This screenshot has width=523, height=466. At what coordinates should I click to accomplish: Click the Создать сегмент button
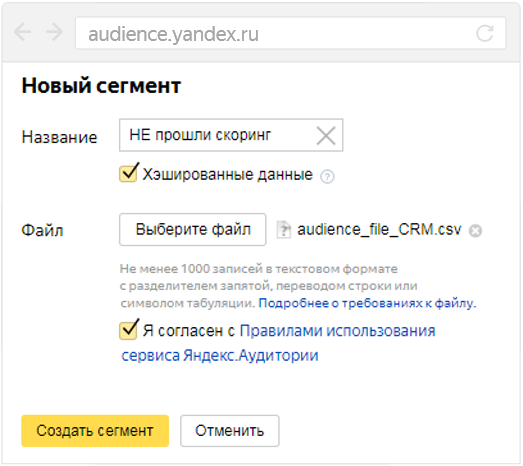95,431
